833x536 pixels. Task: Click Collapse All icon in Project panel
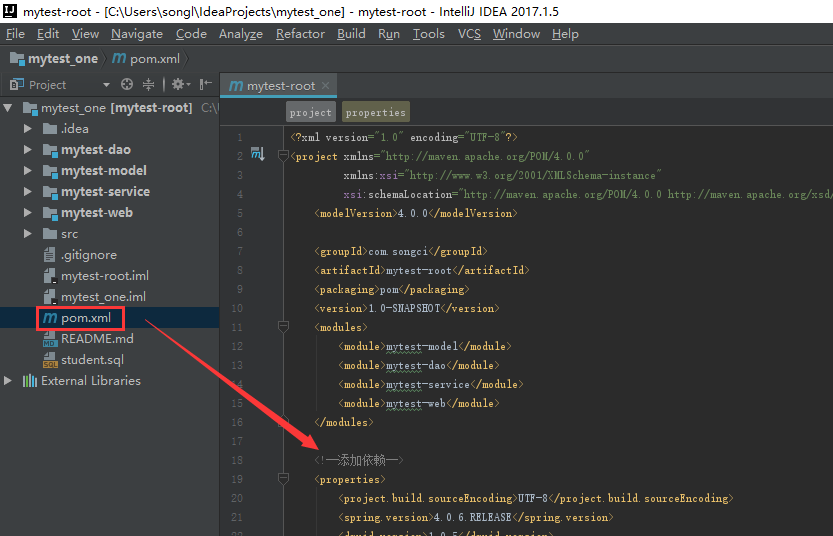pos(148,84)
